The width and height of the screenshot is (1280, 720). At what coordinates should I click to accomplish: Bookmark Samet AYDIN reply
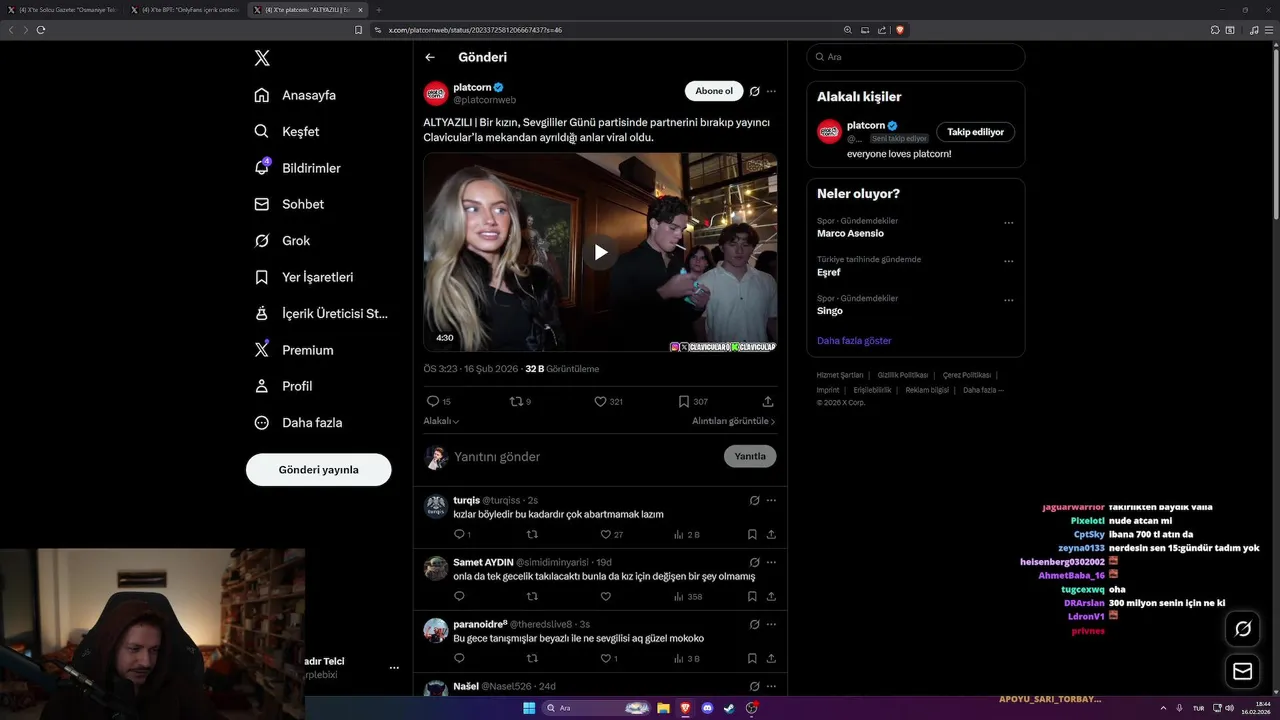click(x=752, y=596)
